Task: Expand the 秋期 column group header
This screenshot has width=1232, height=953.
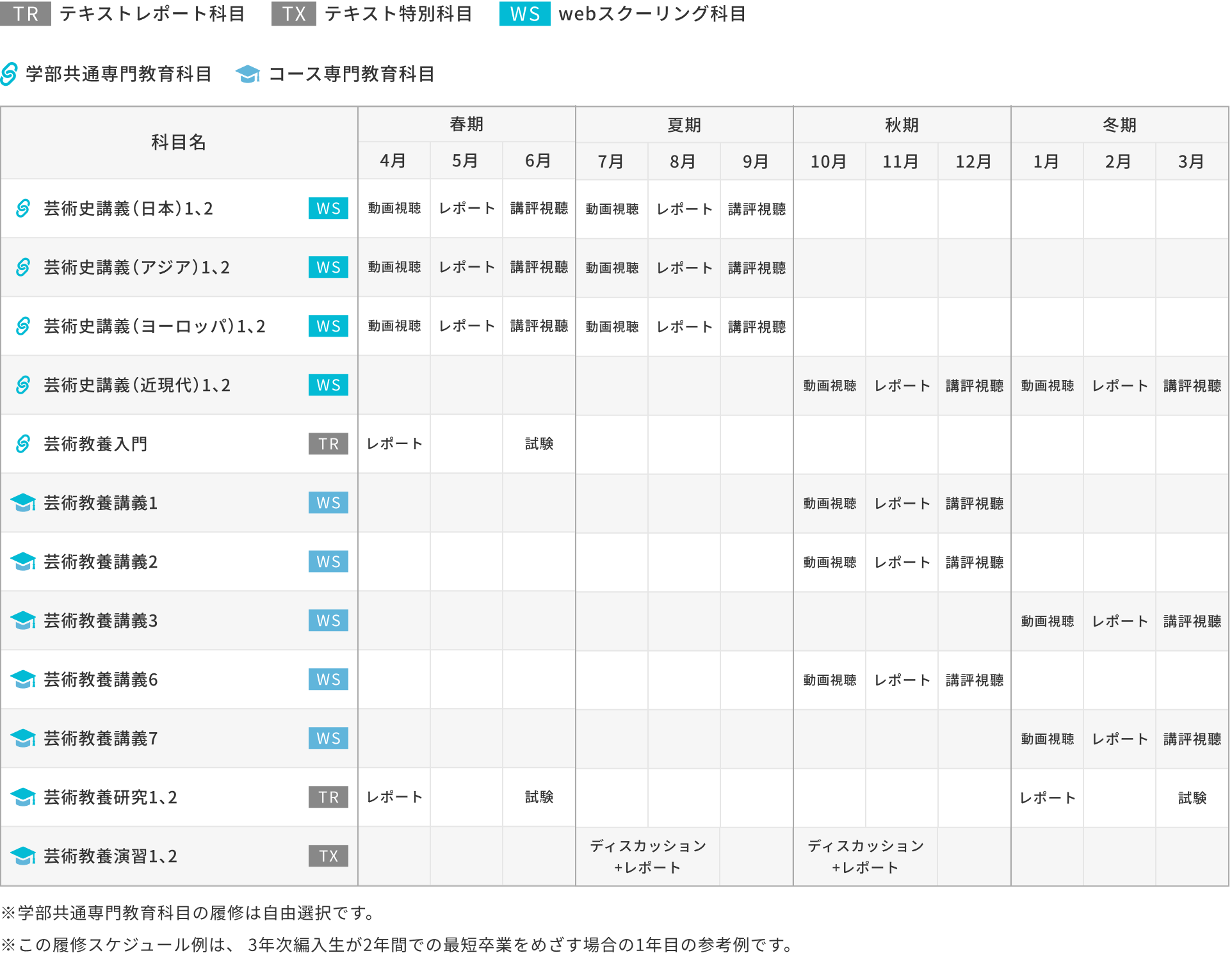Action: (902, 125)
